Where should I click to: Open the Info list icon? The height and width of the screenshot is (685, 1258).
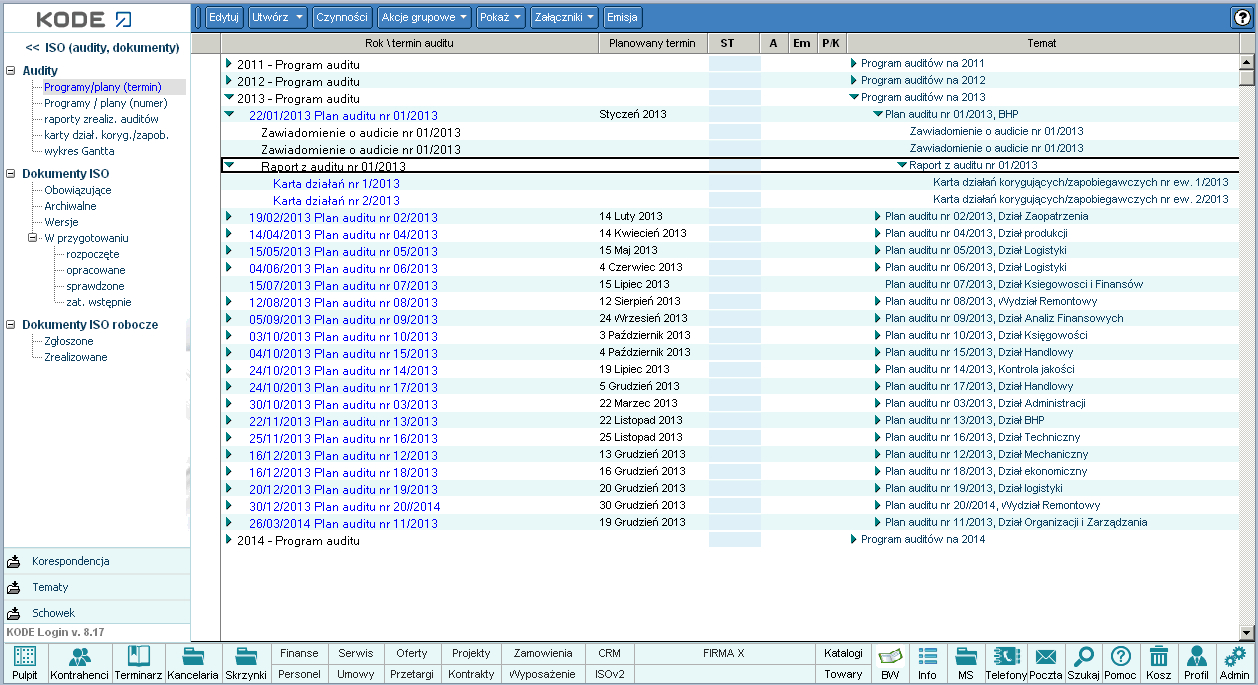point(927,663)
